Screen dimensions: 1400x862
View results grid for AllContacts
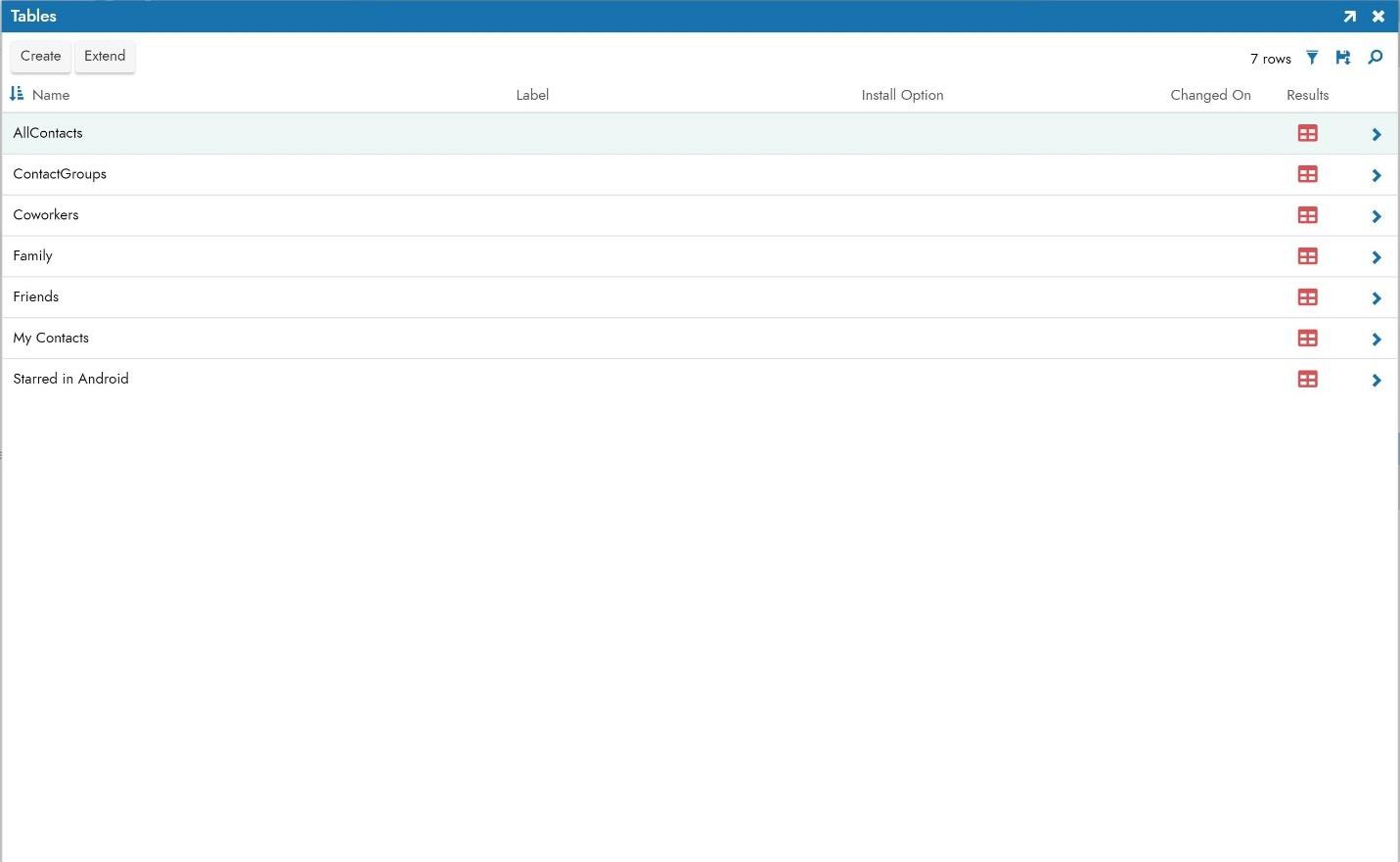(x=1307, y=133)
